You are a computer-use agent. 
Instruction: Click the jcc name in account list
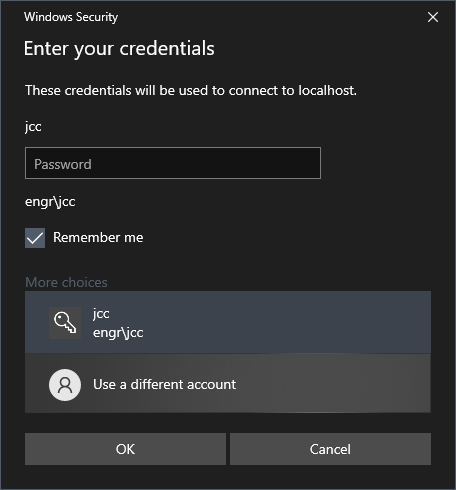pos(101,314)
